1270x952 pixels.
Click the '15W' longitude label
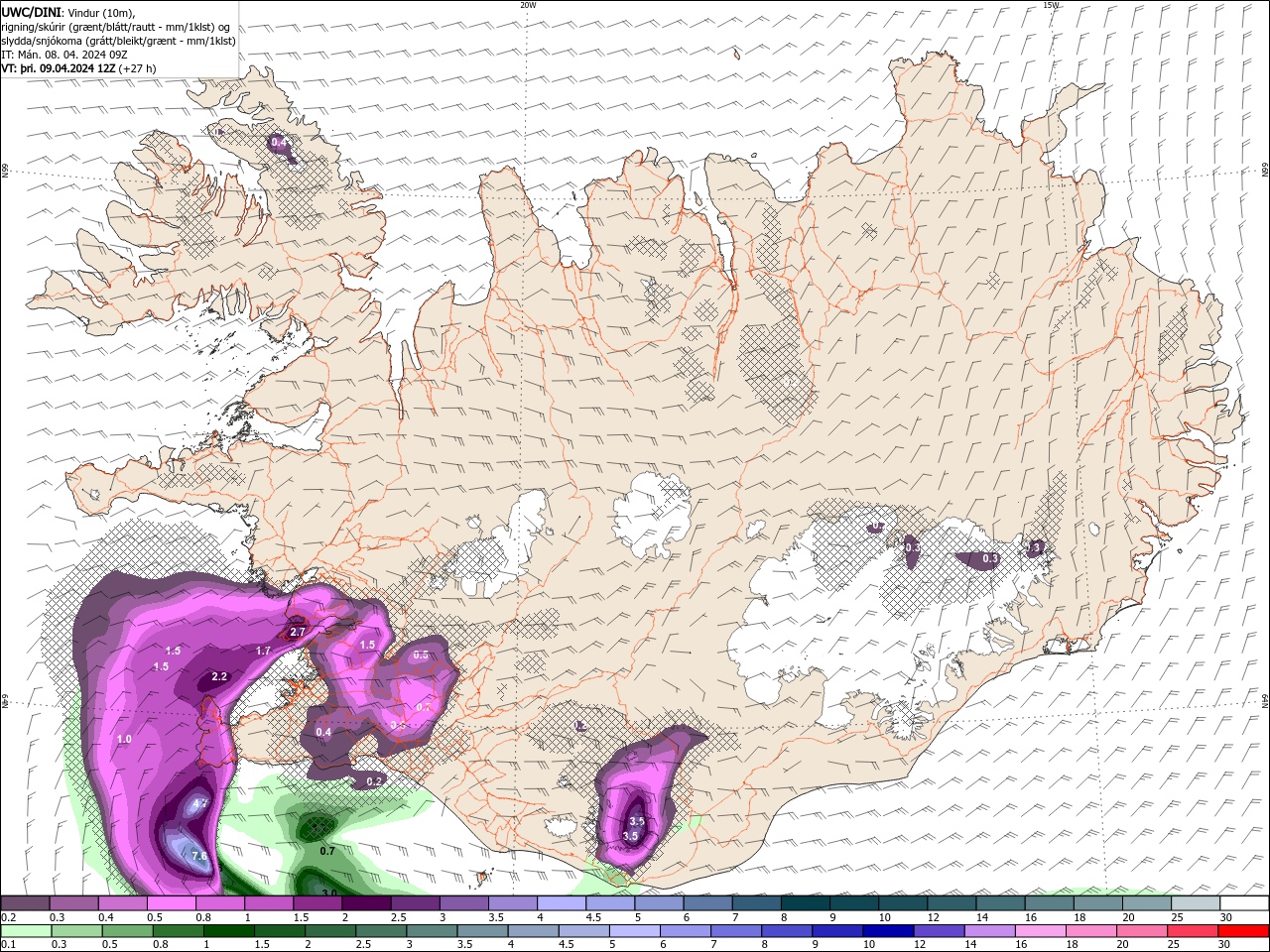(1051, 5)
